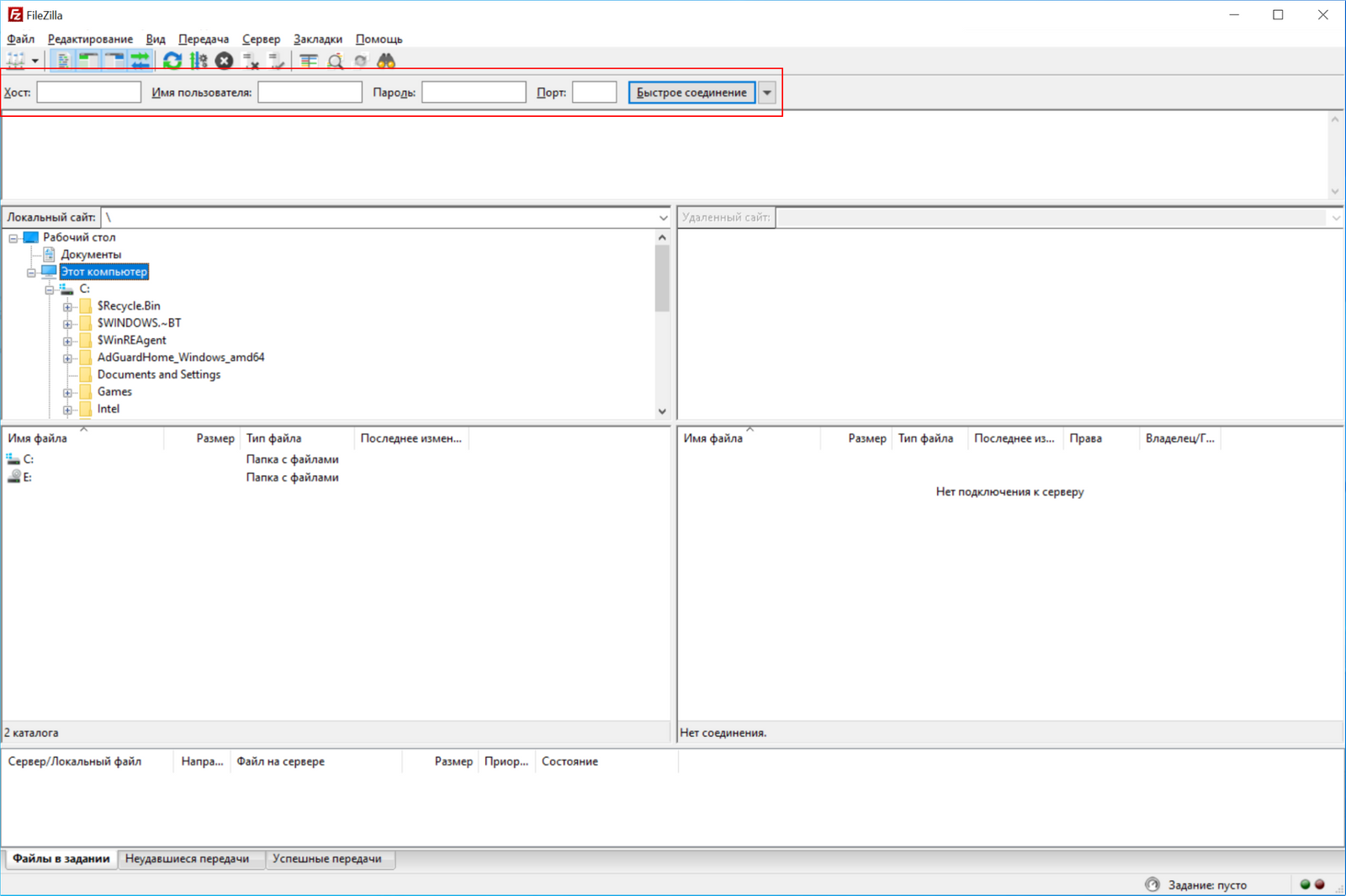Toggle directory comparison

click(335, 61)
